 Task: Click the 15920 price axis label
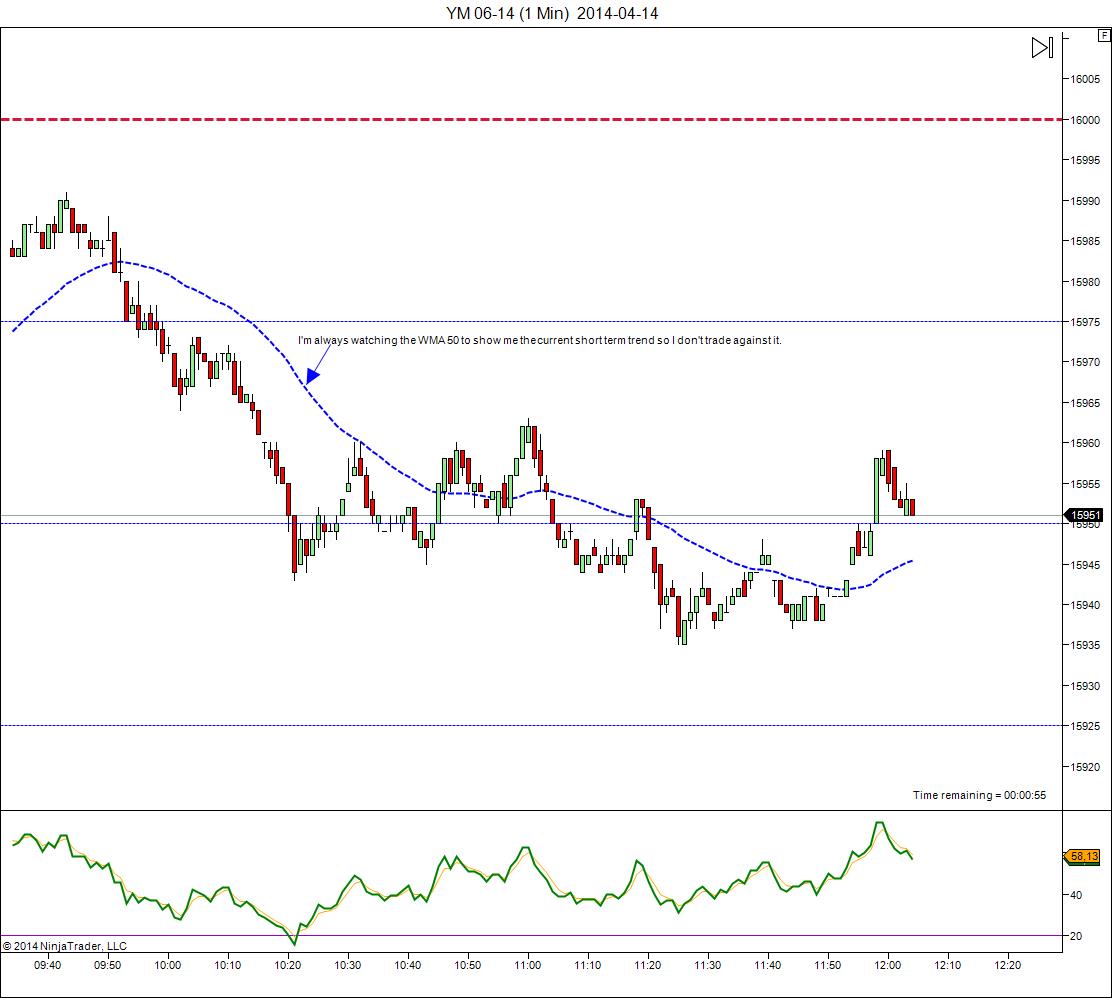pyautogui.click(x=1085, y=767)
